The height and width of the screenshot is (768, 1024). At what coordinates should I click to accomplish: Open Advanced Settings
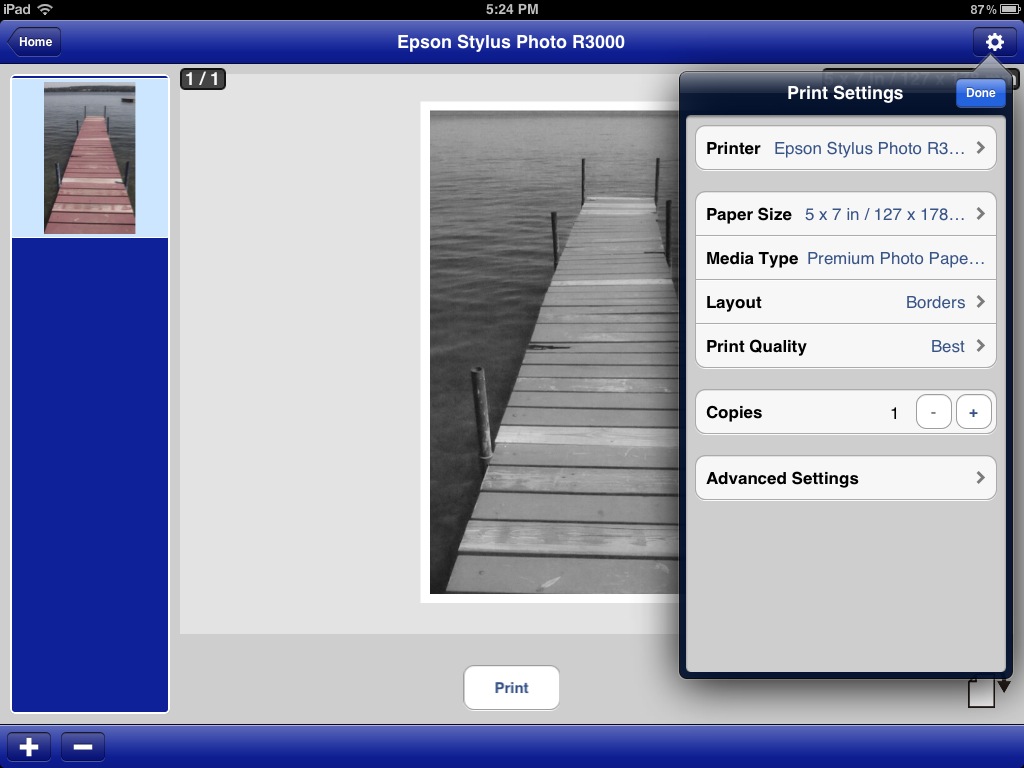tap(845, 478)
